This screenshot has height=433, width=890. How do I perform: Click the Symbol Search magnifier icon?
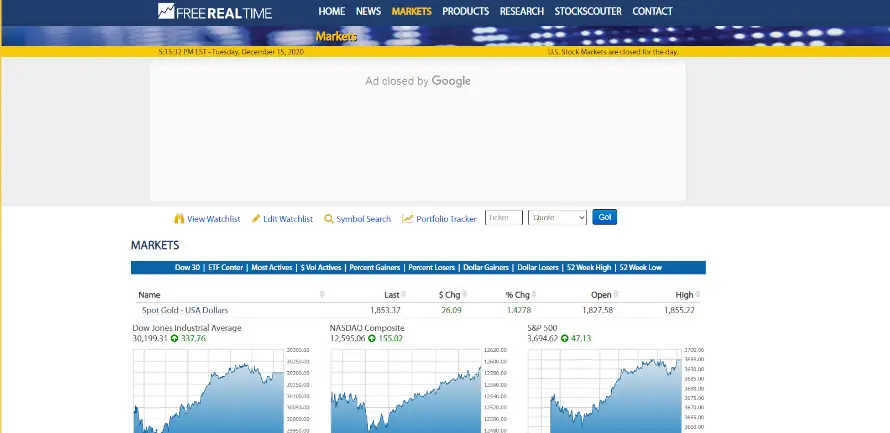click(329, 218)
